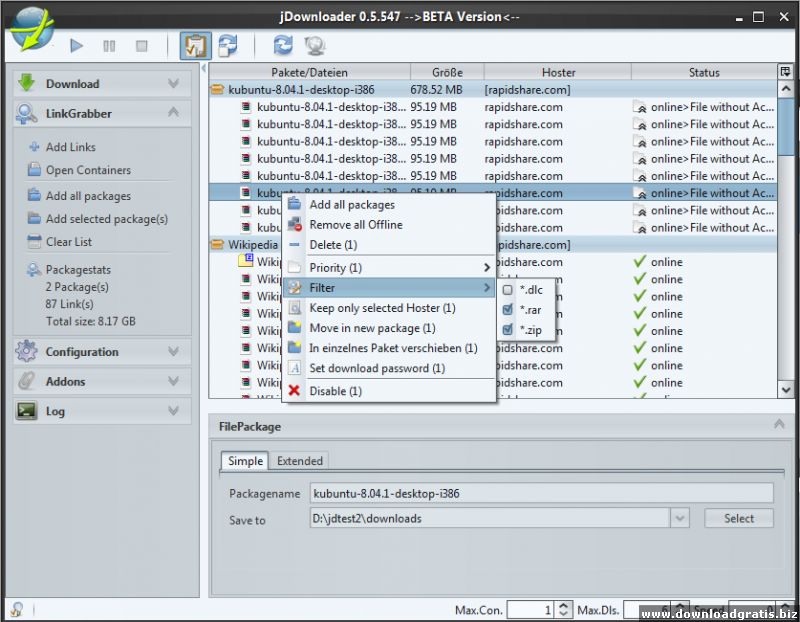Click the Select folder button

pos(738,518)
